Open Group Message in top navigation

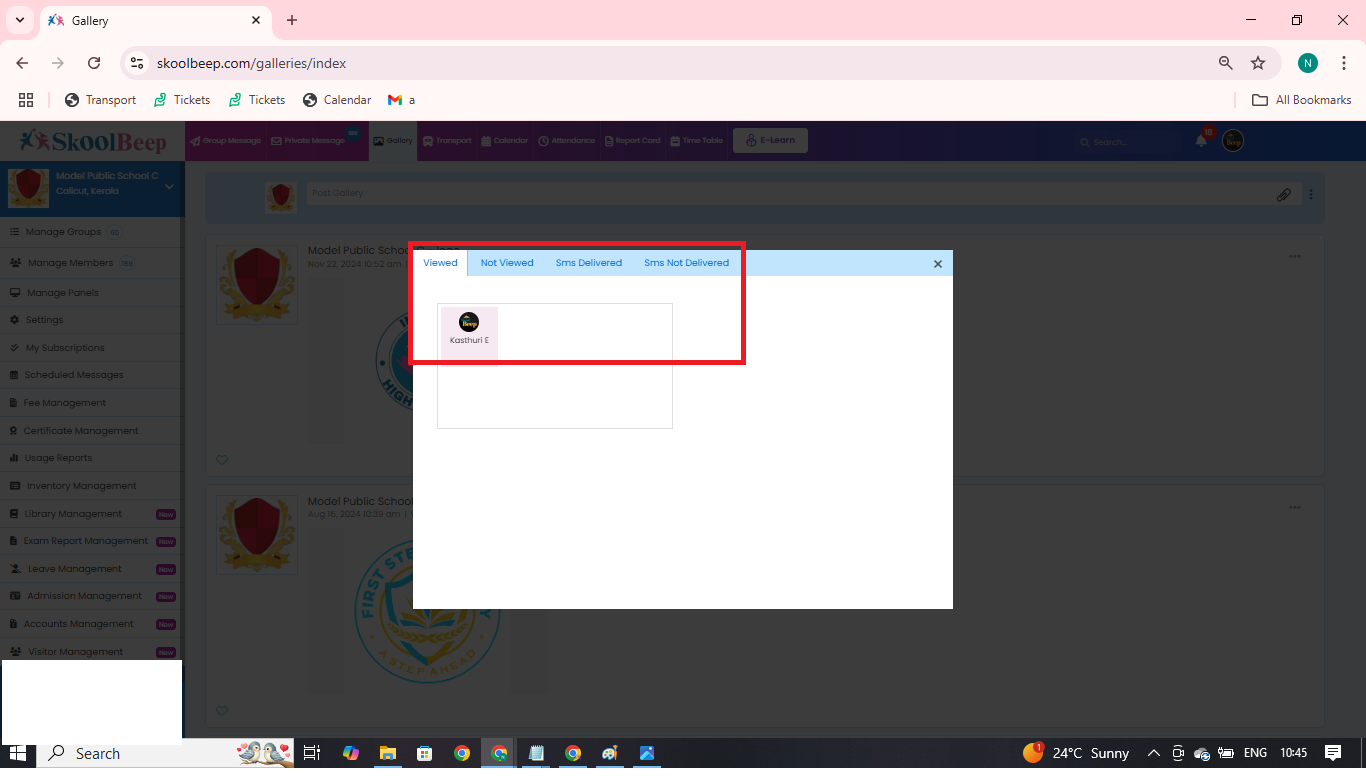coord(225,141)
